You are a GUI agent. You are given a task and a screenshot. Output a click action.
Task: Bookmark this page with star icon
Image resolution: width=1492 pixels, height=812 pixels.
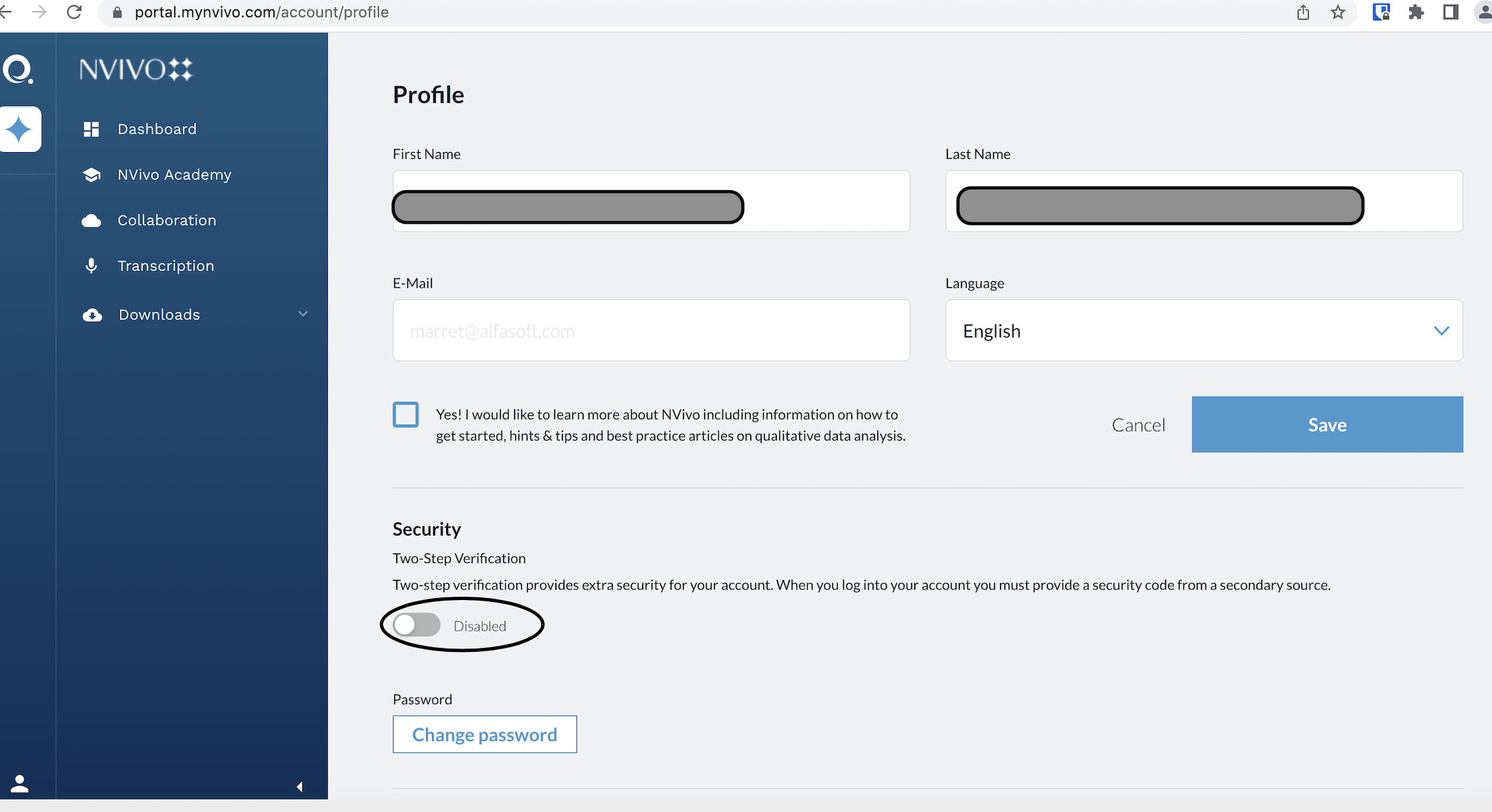pyautogui.click(x=1338, y=12)
